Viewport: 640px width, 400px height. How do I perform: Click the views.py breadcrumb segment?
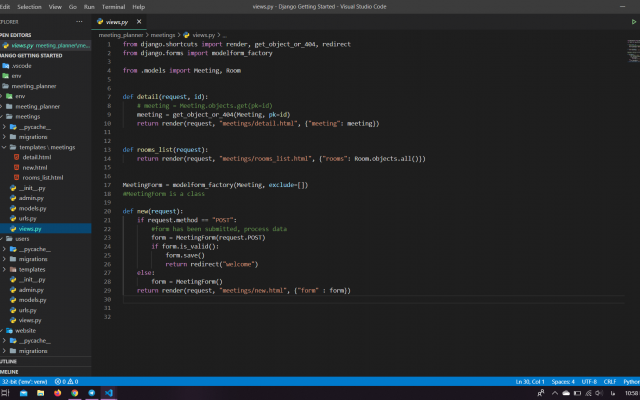[203, 35]
